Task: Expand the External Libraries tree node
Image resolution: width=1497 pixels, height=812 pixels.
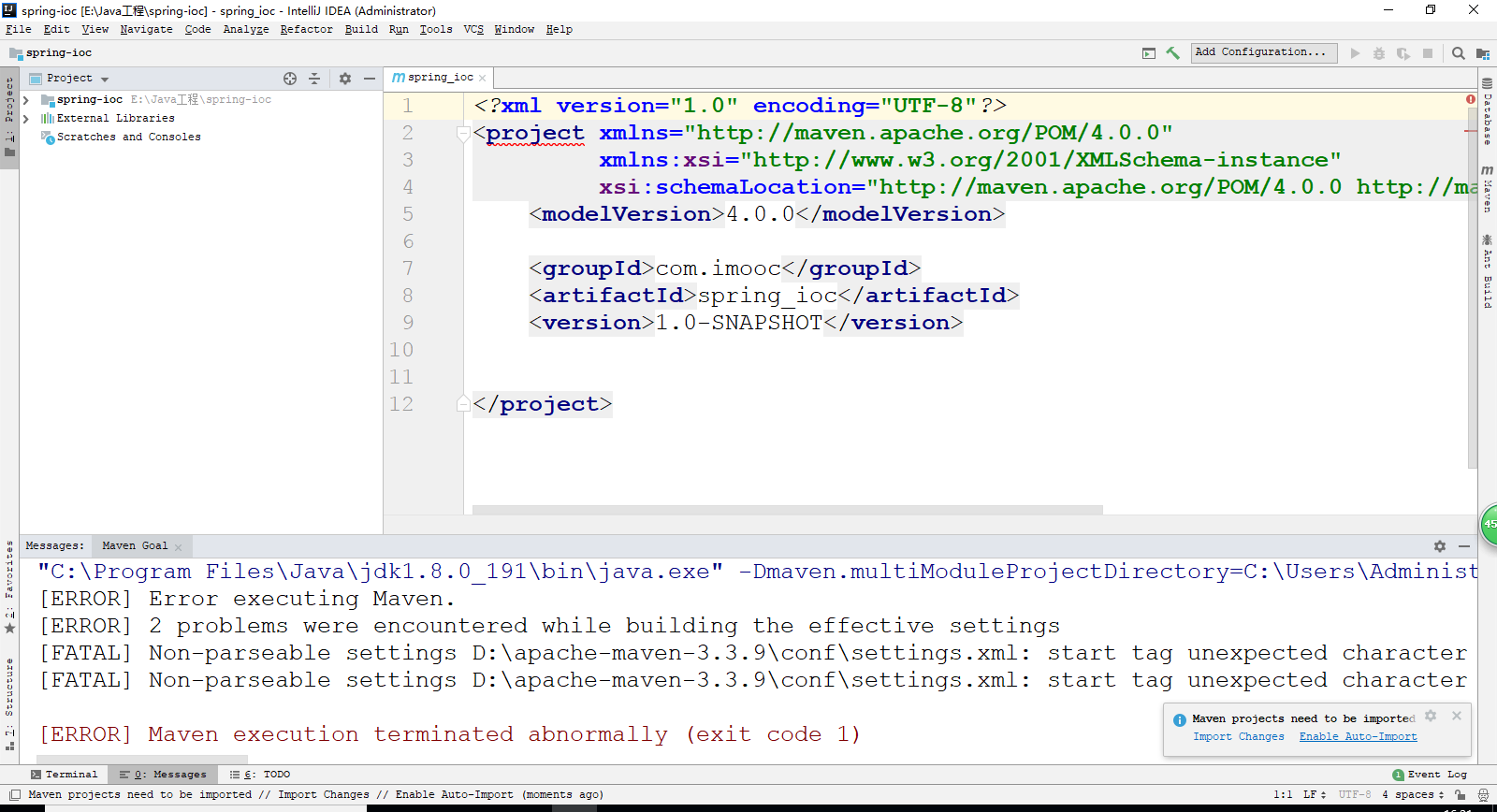Action: pos(26,119)
